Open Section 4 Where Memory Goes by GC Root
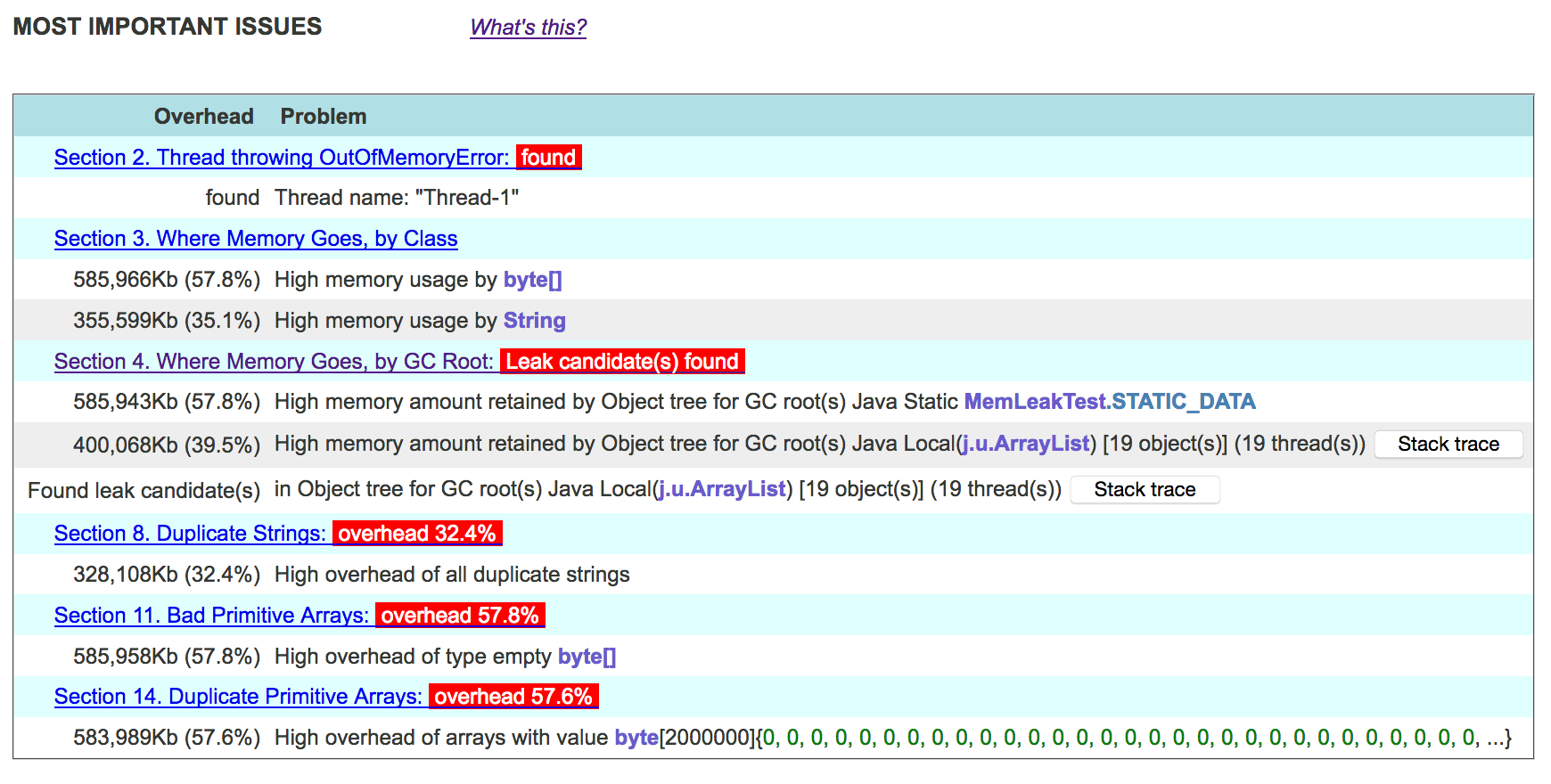1551x784 pixels. [273, 362]
